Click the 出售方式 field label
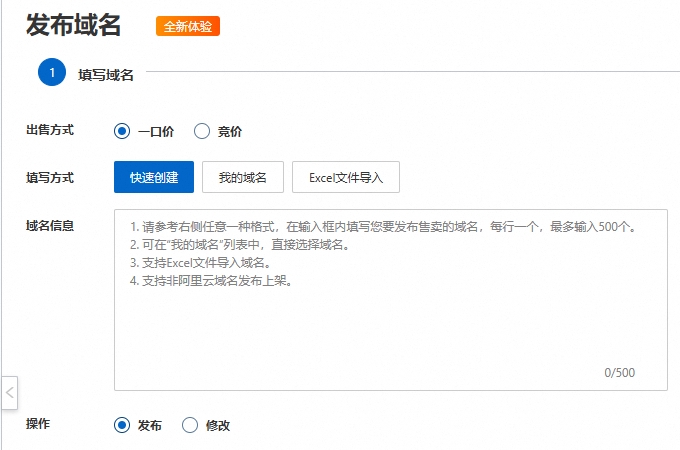 click(50, 130)
